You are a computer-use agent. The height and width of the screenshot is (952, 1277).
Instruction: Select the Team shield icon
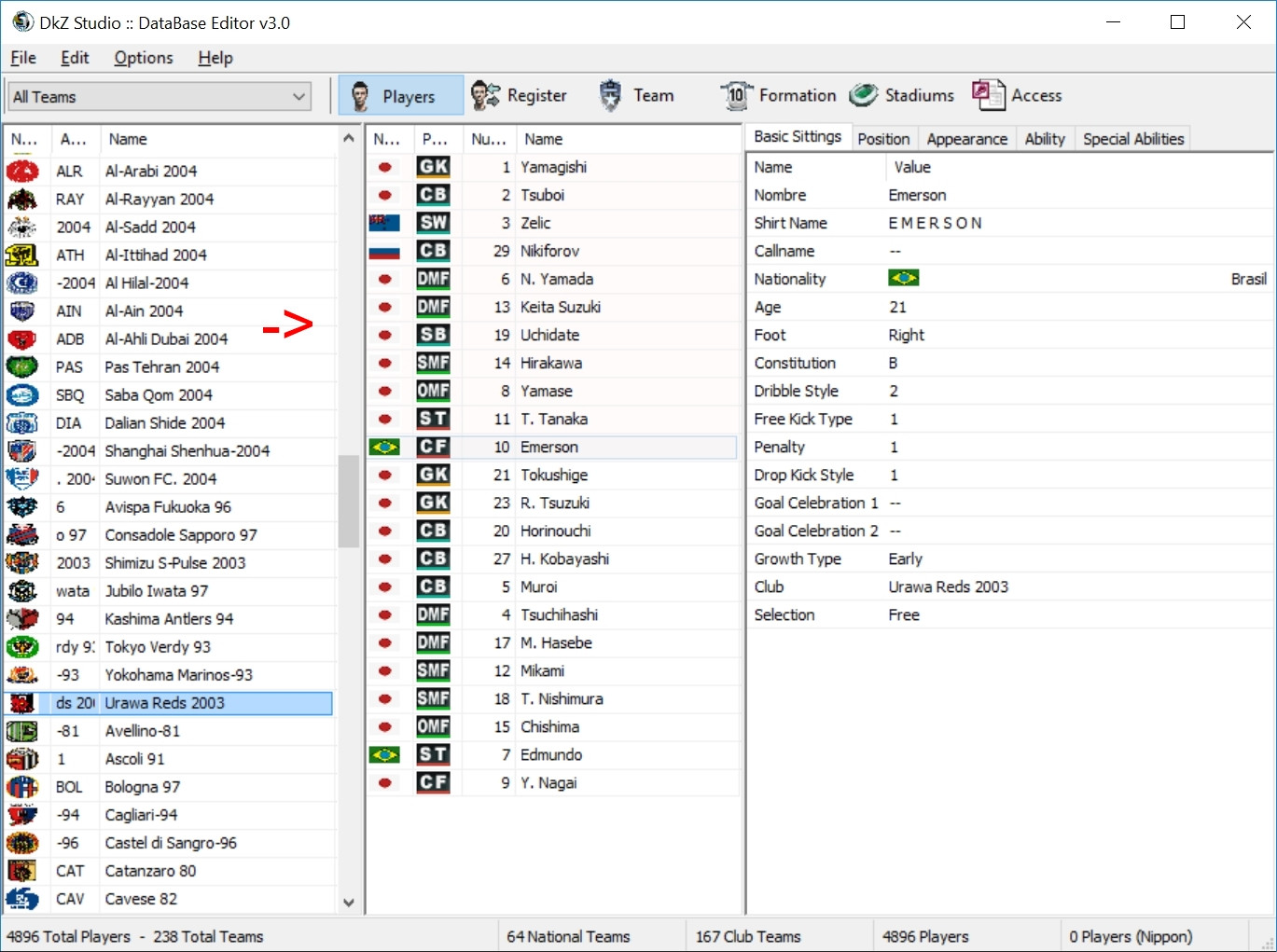point(610,95)
